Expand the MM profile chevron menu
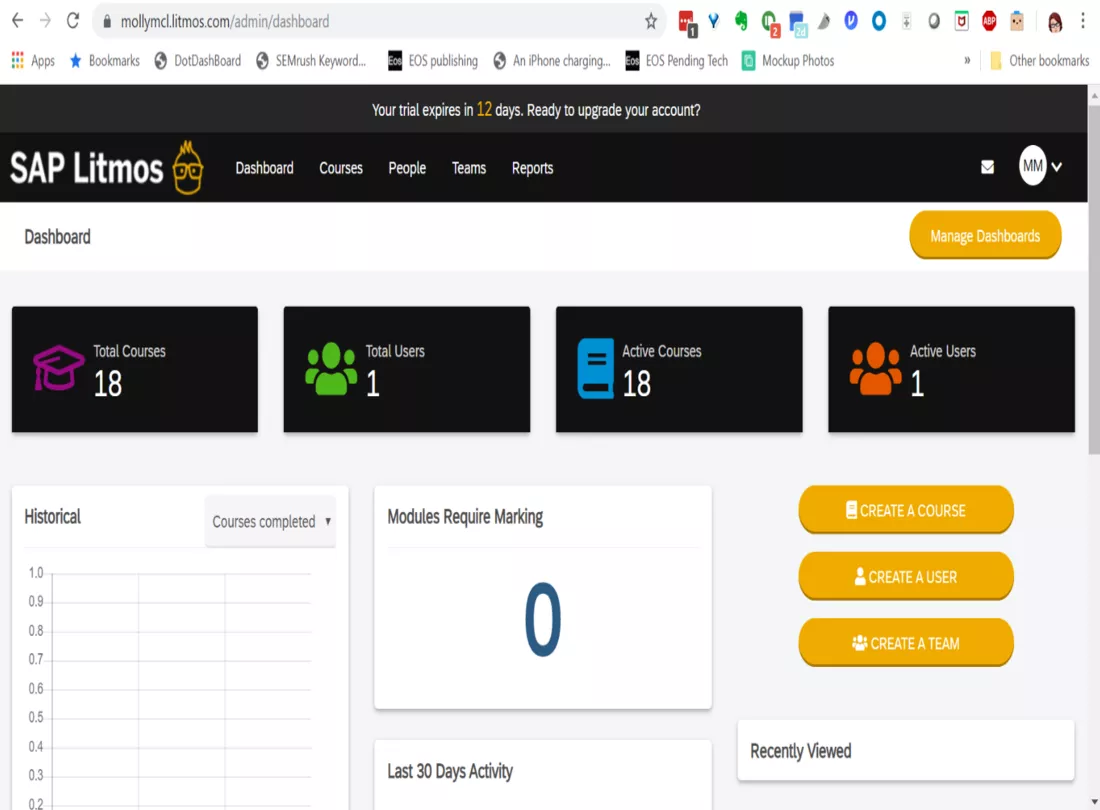1100x810 pixels. (1056, 167)
